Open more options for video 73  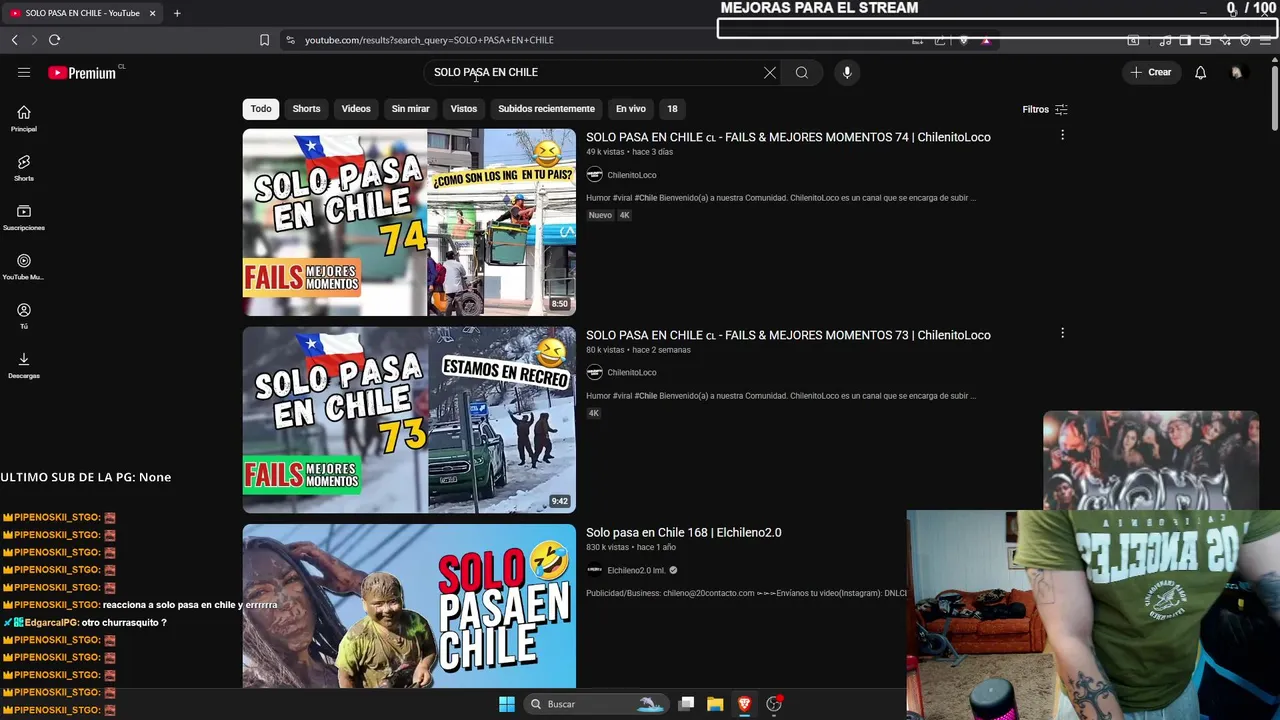pyautogui.click(x=1062, y=333)
